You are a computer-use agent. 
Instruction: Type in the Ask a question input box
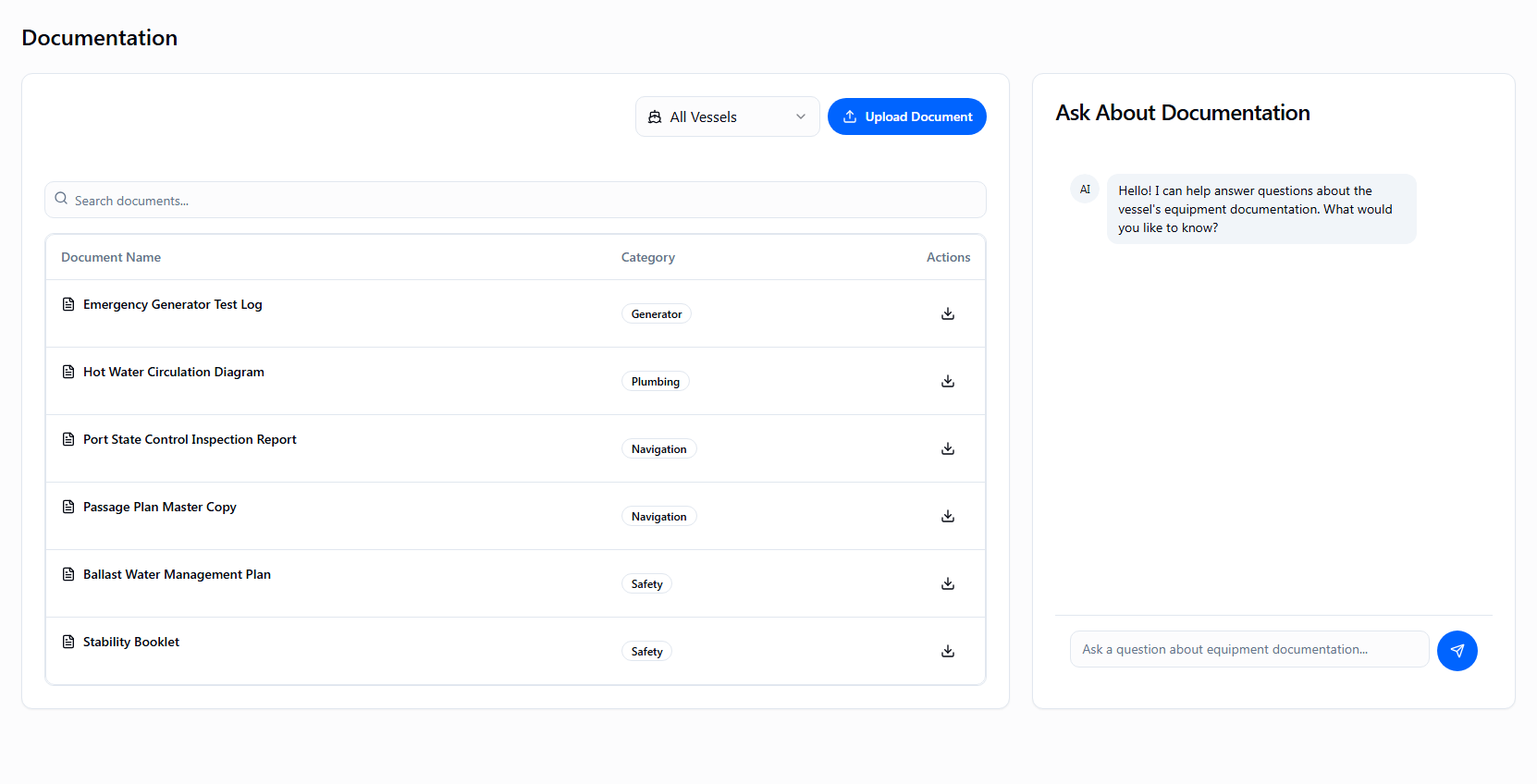pyautogui.click(x=1248, y=649)
